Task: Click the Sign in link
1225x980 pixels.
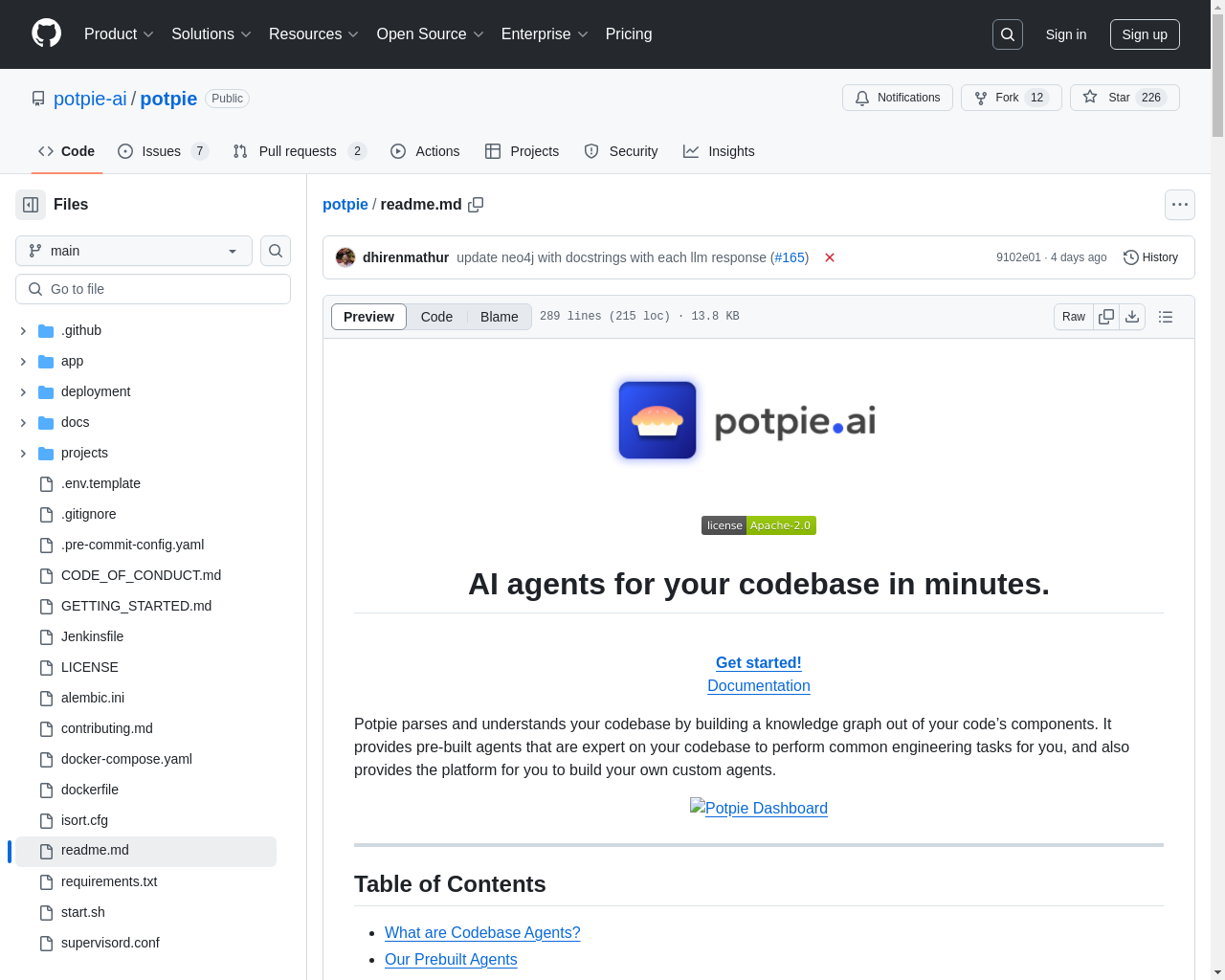Action: [1066, 34]
